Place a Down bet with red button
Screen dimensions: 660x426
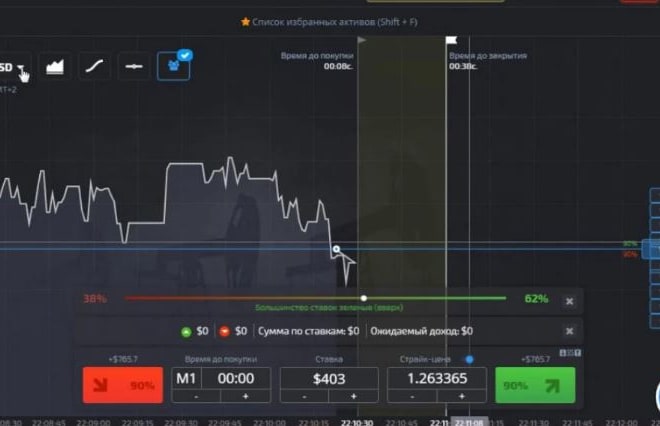click(x=123, y=385)
